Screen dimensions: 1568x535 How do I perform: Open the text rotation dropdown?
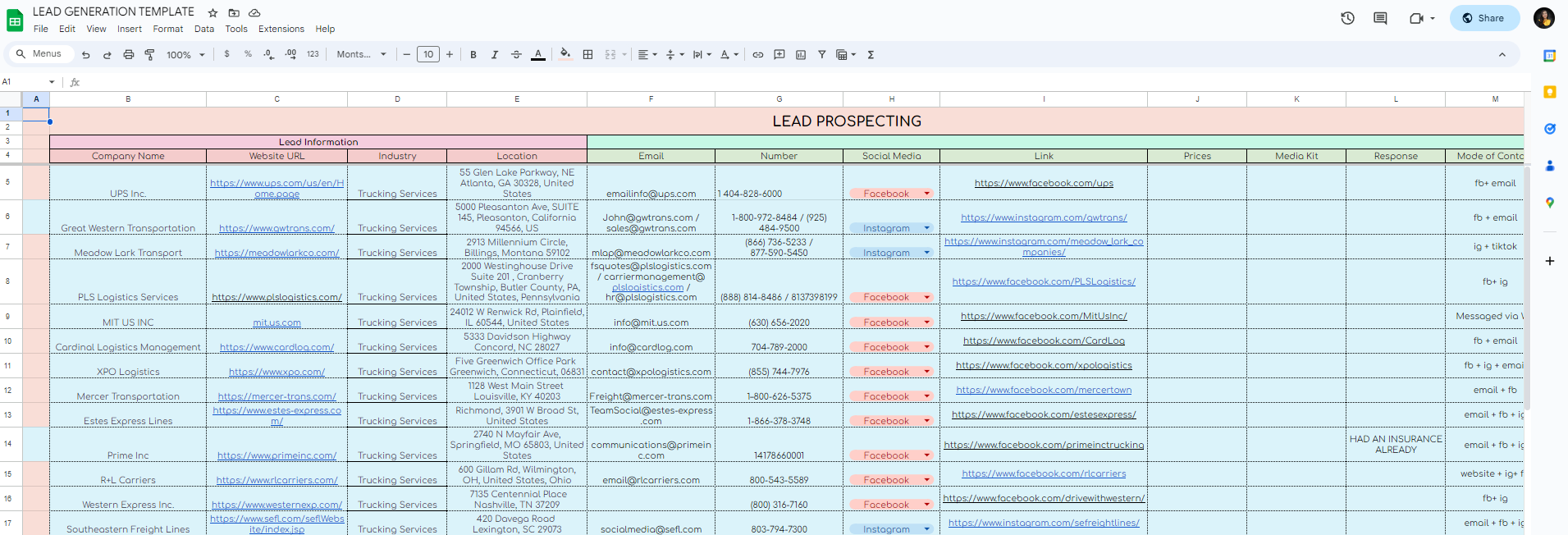729,55
